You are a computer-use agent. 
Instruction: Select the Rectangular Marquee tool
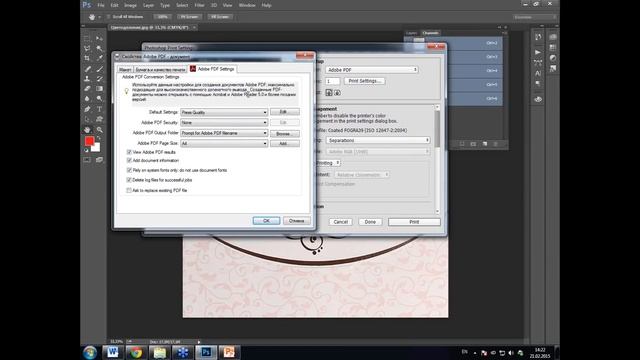(x=87, y=38)
